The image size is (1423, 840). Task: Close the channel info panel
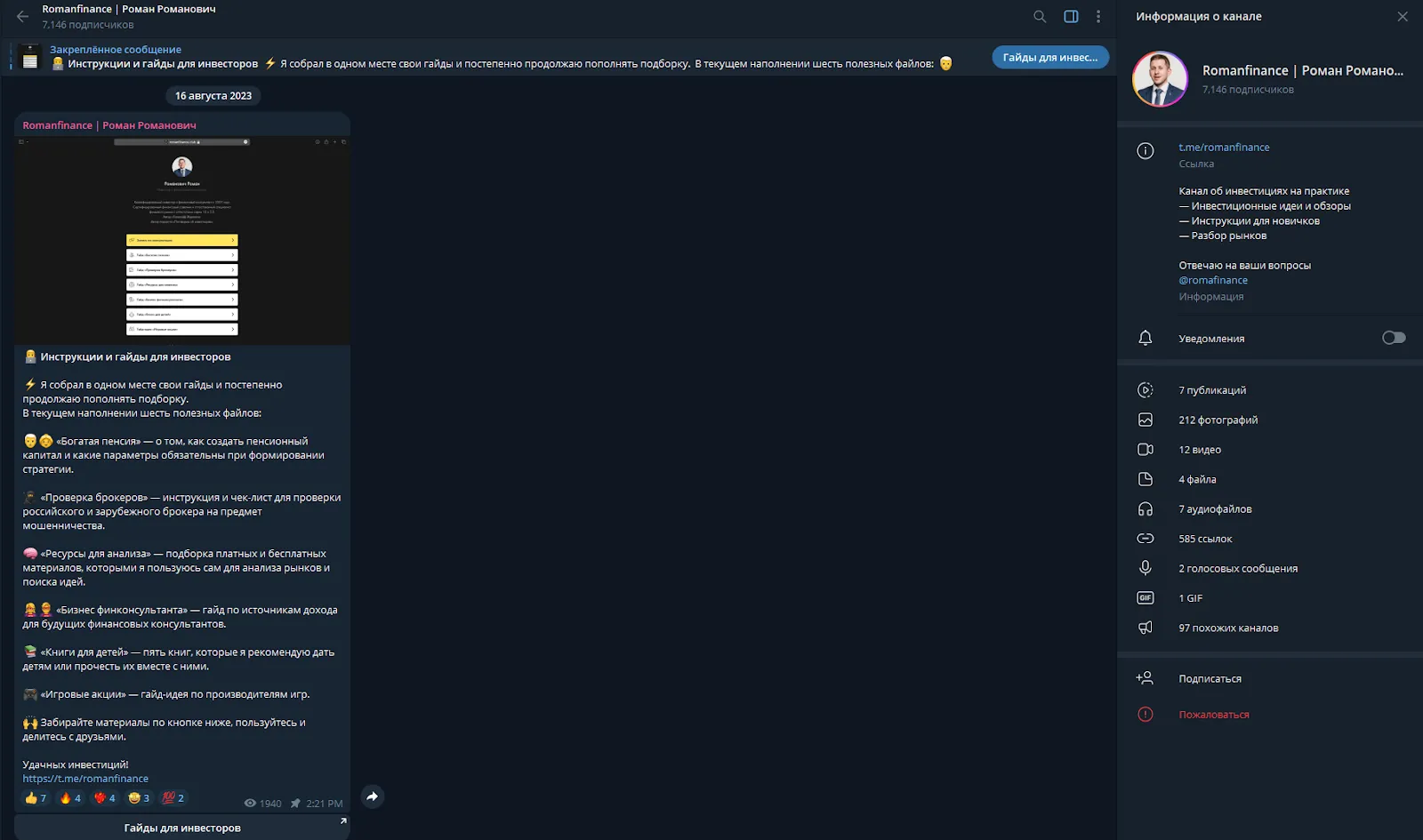point(1403,17)
